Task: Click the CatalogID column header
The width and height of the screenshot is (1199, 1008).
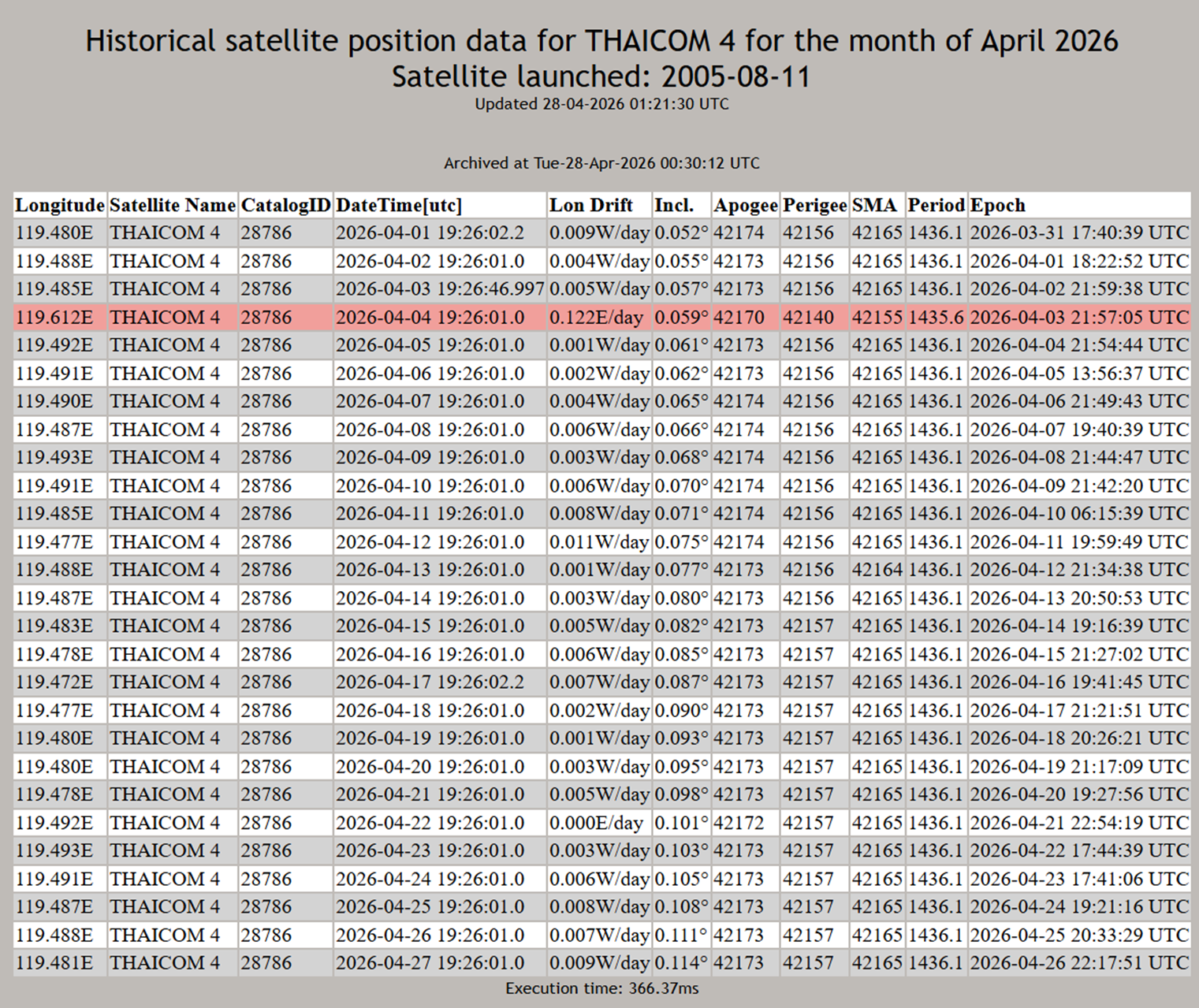Action: (x=285, y=206)
